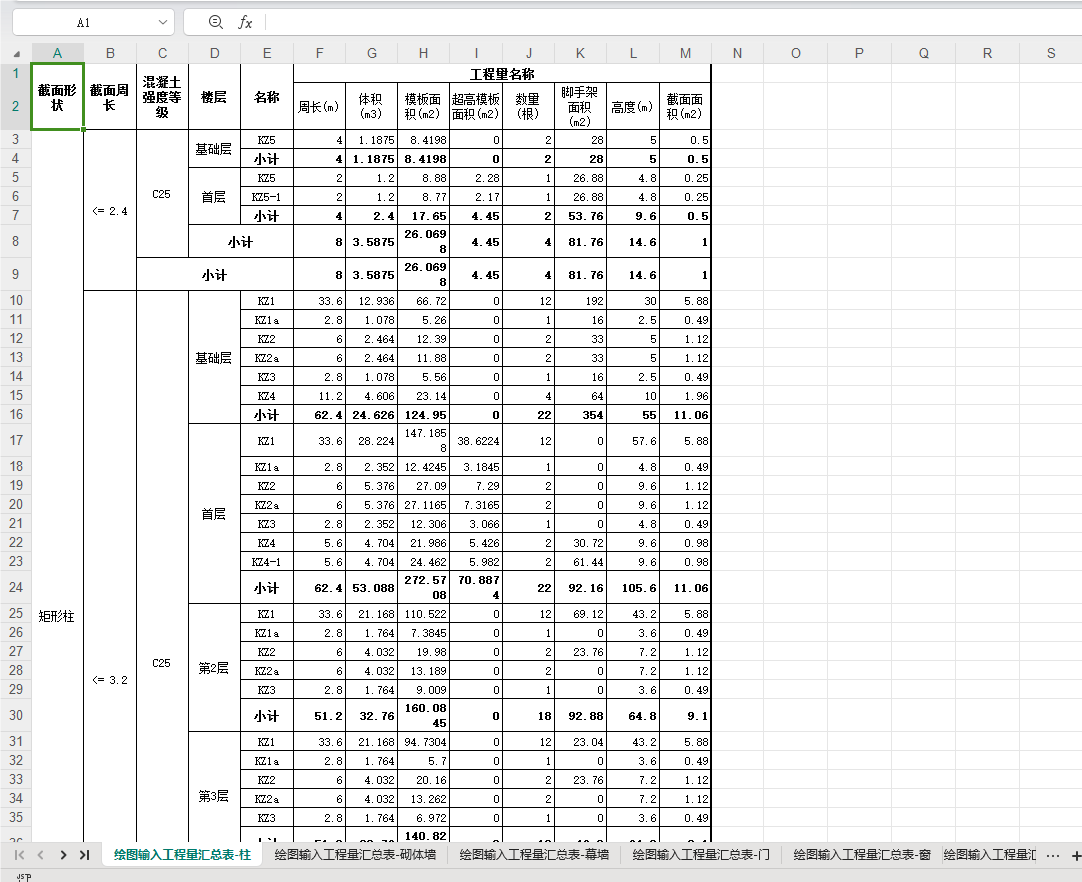
Task: Click the zoom magnifier icon beside formula bar
Action: click(215, 22)
